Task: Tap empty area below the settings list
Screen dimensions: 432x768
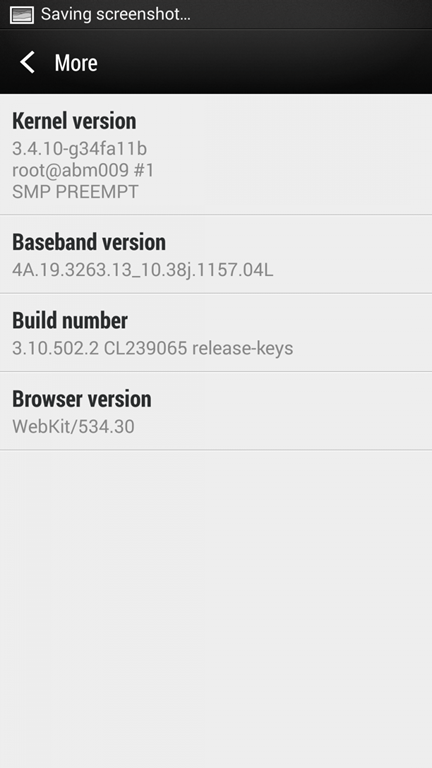Action: click(216, 609)
